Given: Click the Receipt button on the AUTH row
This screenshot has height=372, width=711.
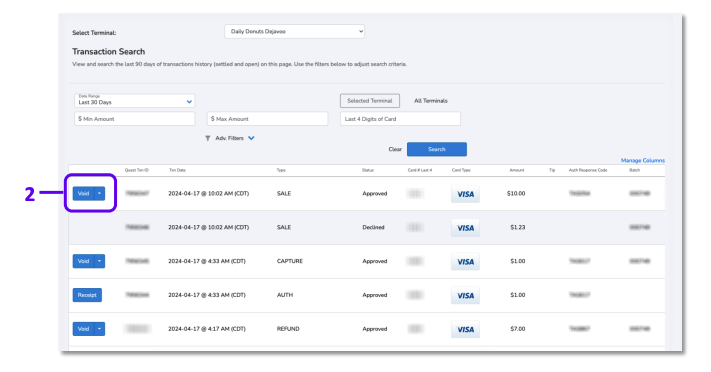Looking at the screenshot, I should 87,295.
